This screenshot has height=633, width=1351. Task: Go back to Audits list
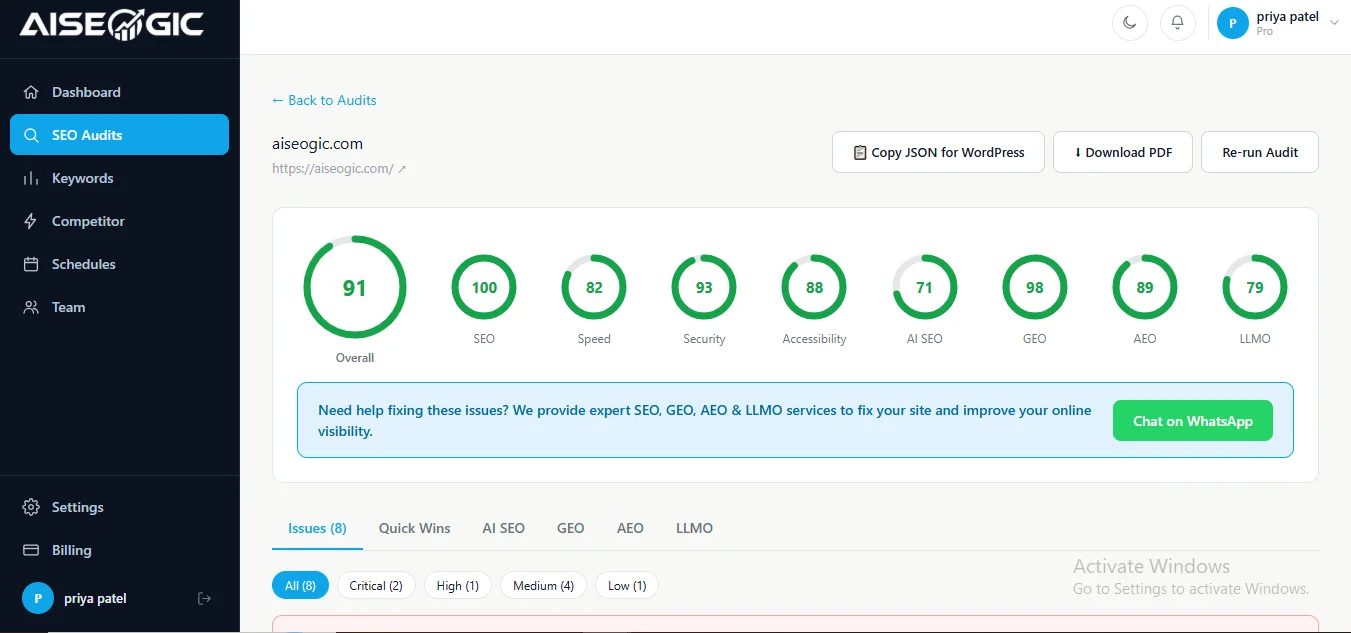coord(324,100)
